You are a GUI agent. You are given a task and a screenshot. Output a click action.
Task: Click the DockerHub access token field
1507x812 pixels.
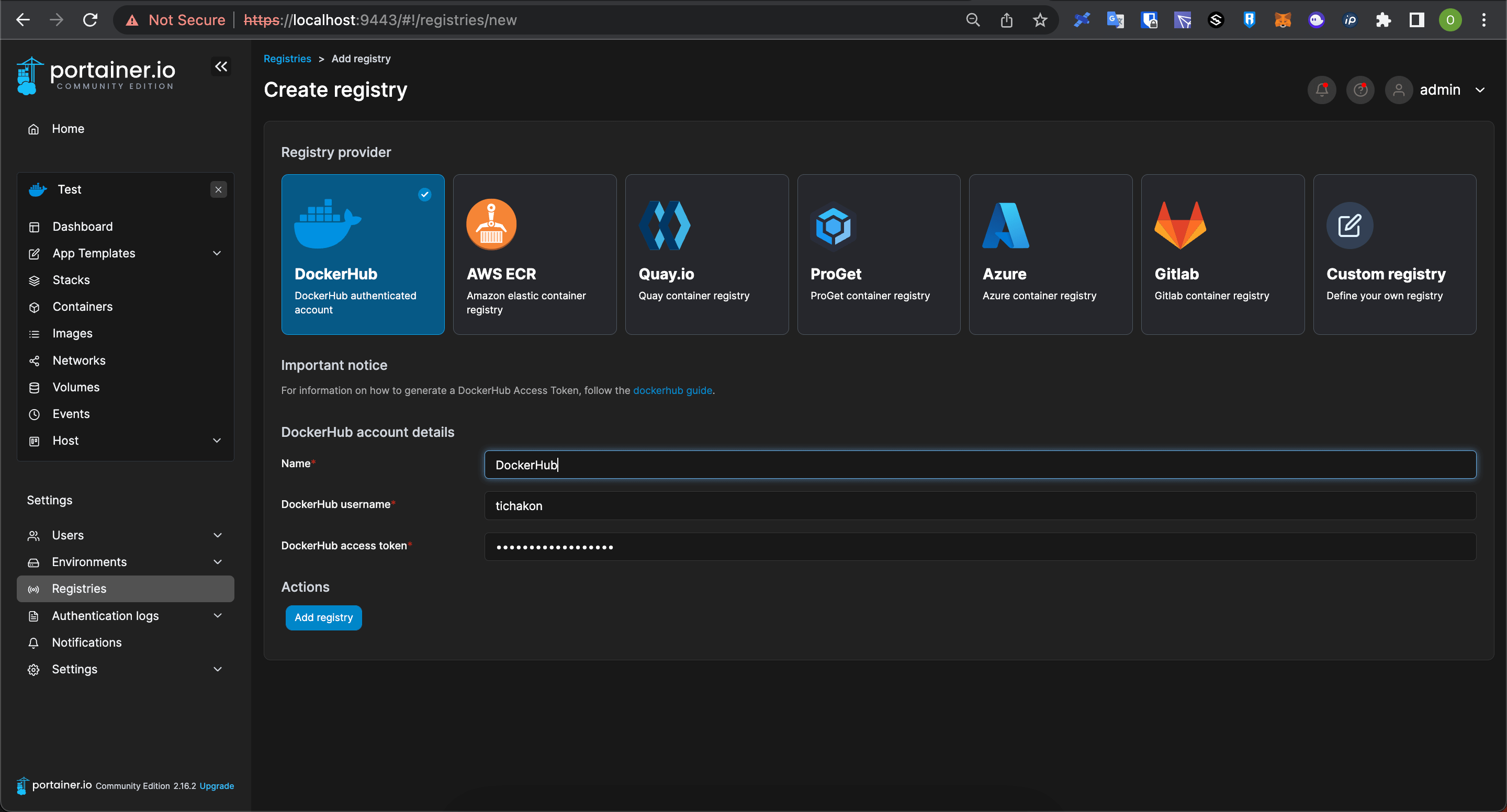coord(980,547)
